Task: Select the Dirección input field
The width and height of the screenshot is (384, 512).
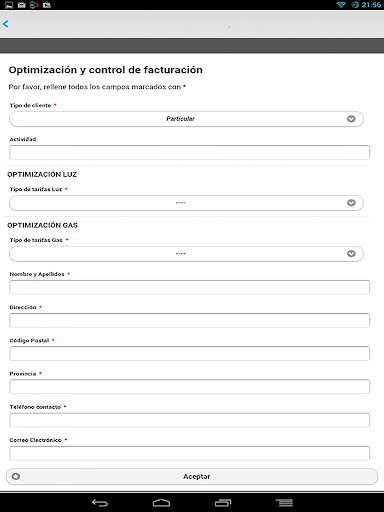Action: click(189, 320)
